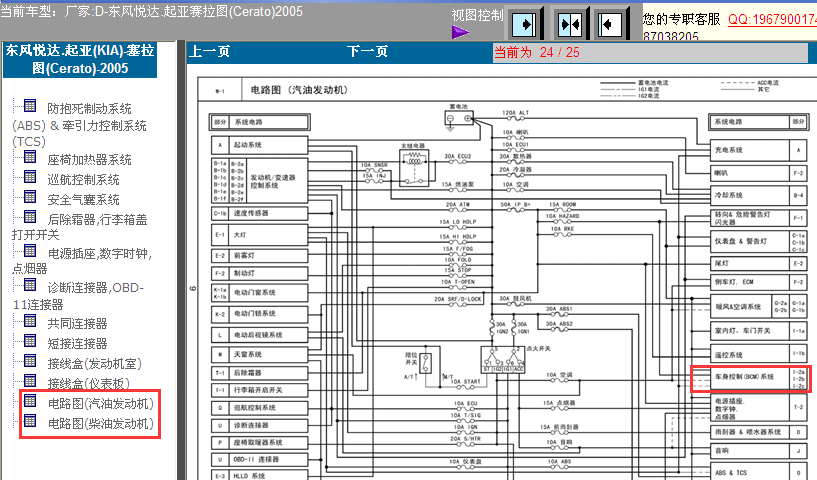Click the purple arrow under 视图控制

pos(460,33)
